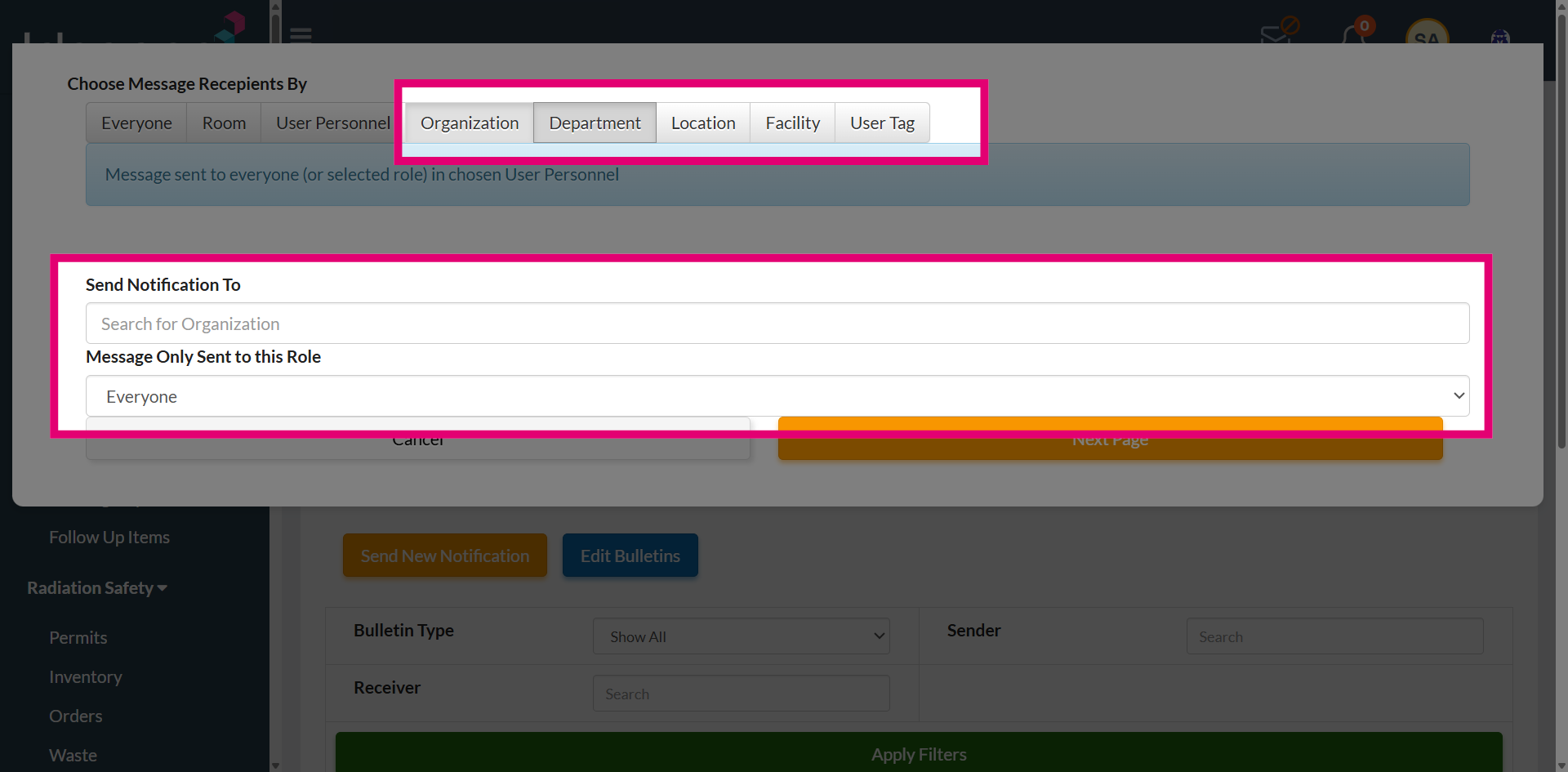The height and width of the screenshot is (772, 1568).
Task: Switch to the Location tab
Action: click(x=703, y=123)
